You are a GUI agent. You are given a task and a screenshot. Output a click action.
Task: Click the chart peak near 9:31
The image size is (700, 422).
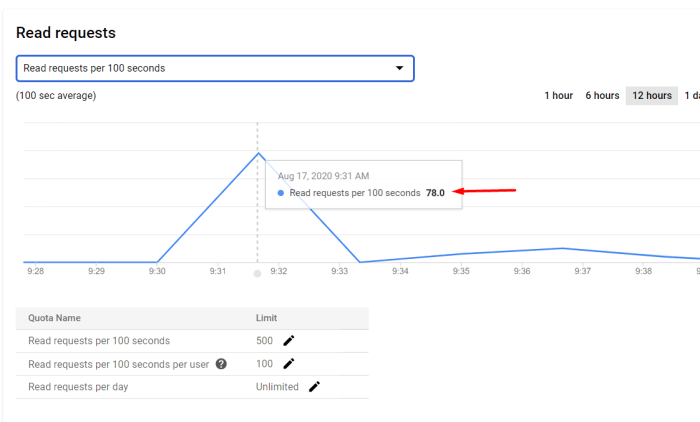tap(258, 153)
